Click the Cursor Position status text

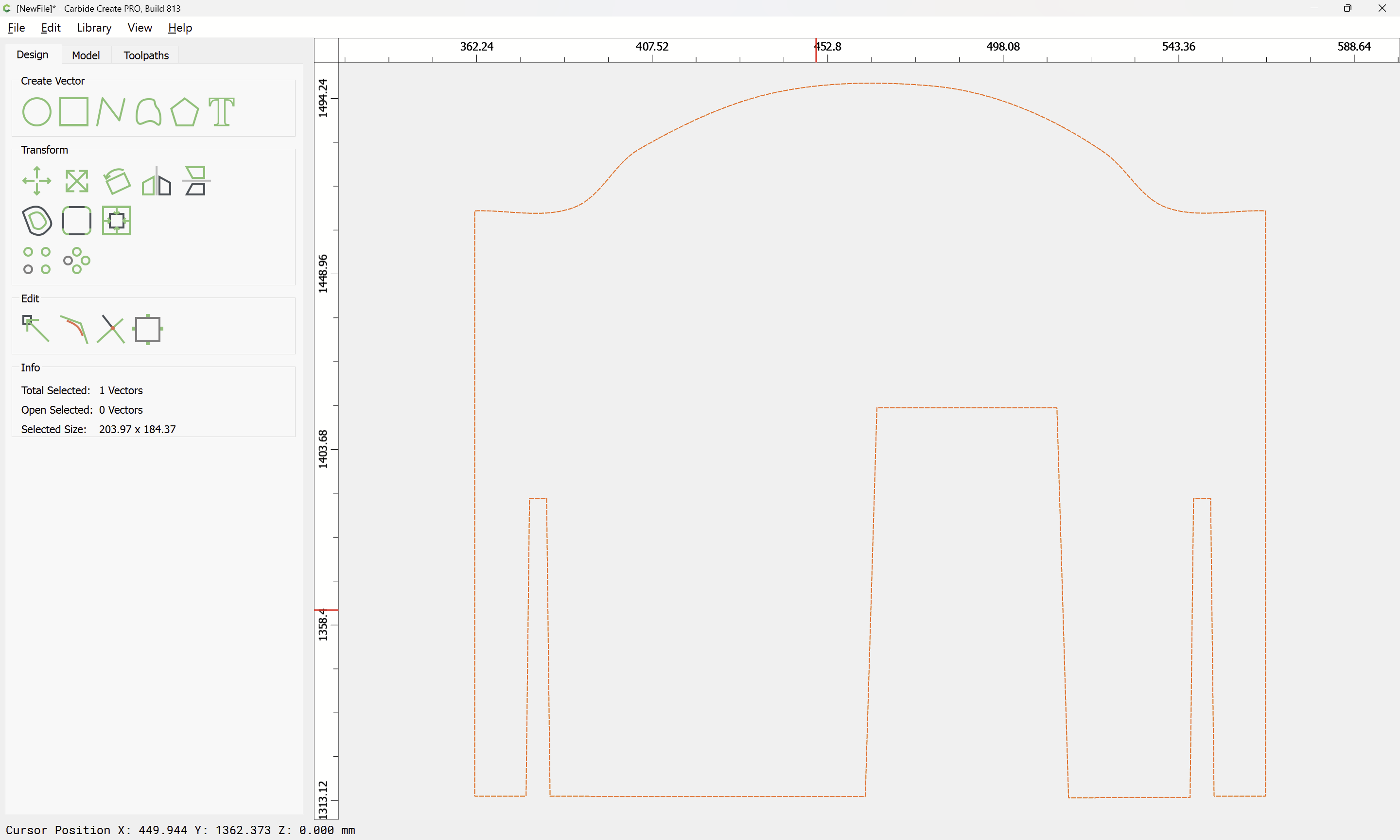(180, 830)
